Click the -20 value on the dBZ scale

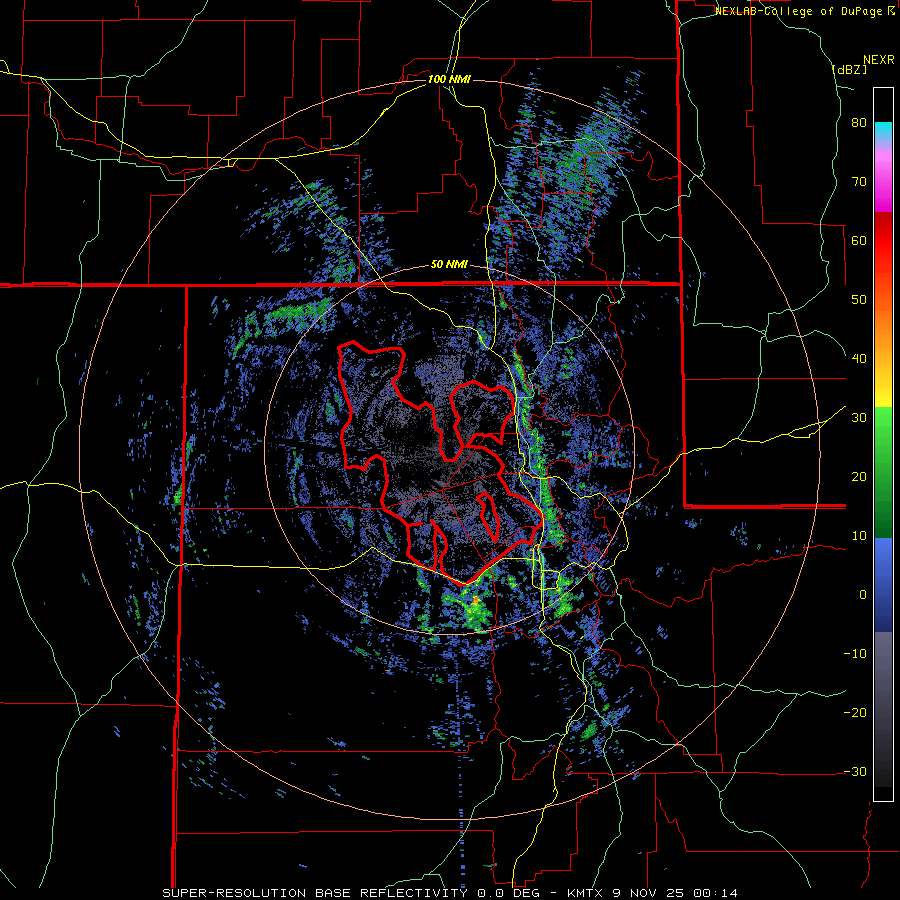pyautogui.click(x=855, y=713)
